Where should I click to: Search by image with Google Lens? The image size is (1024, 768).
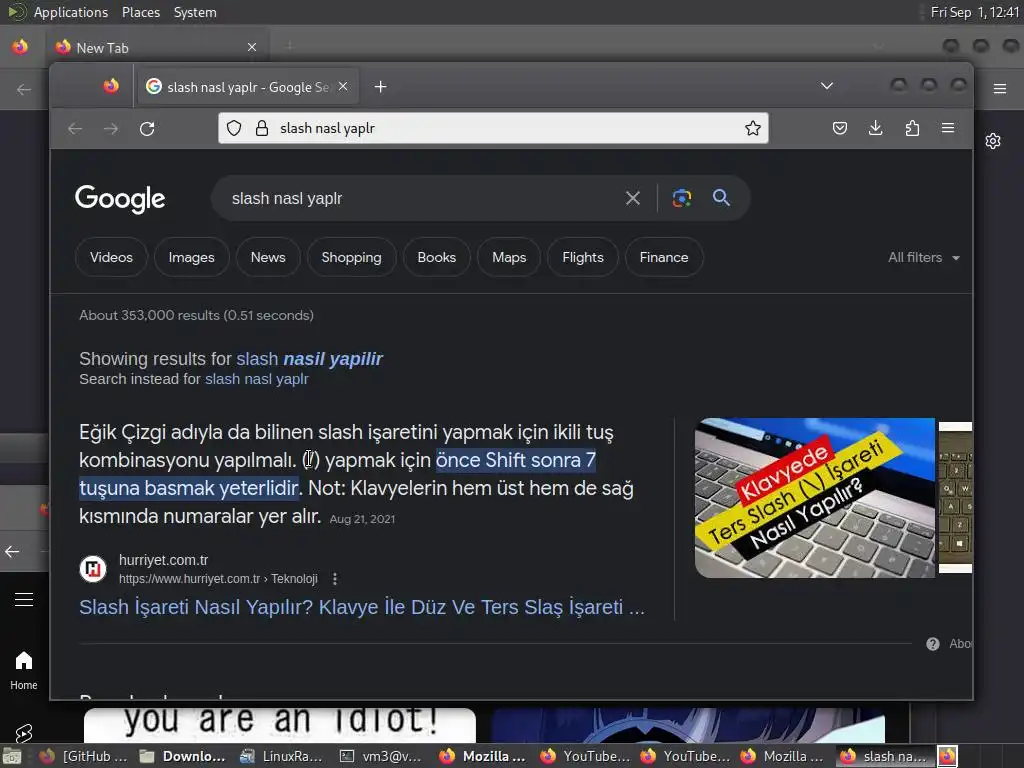click(682, 198)
